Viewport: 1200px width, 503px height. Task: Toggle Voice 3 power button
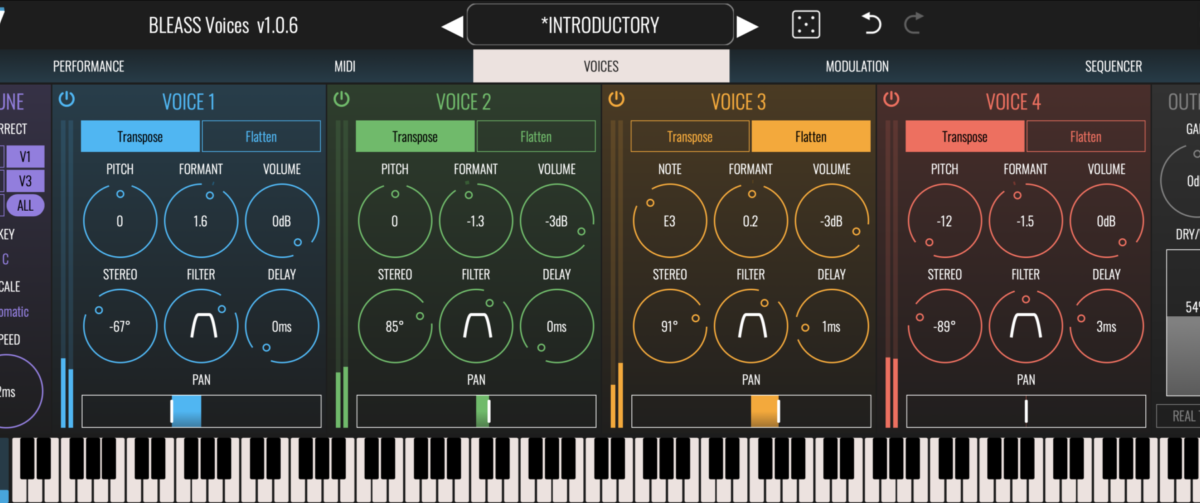(x=616, y=99)
